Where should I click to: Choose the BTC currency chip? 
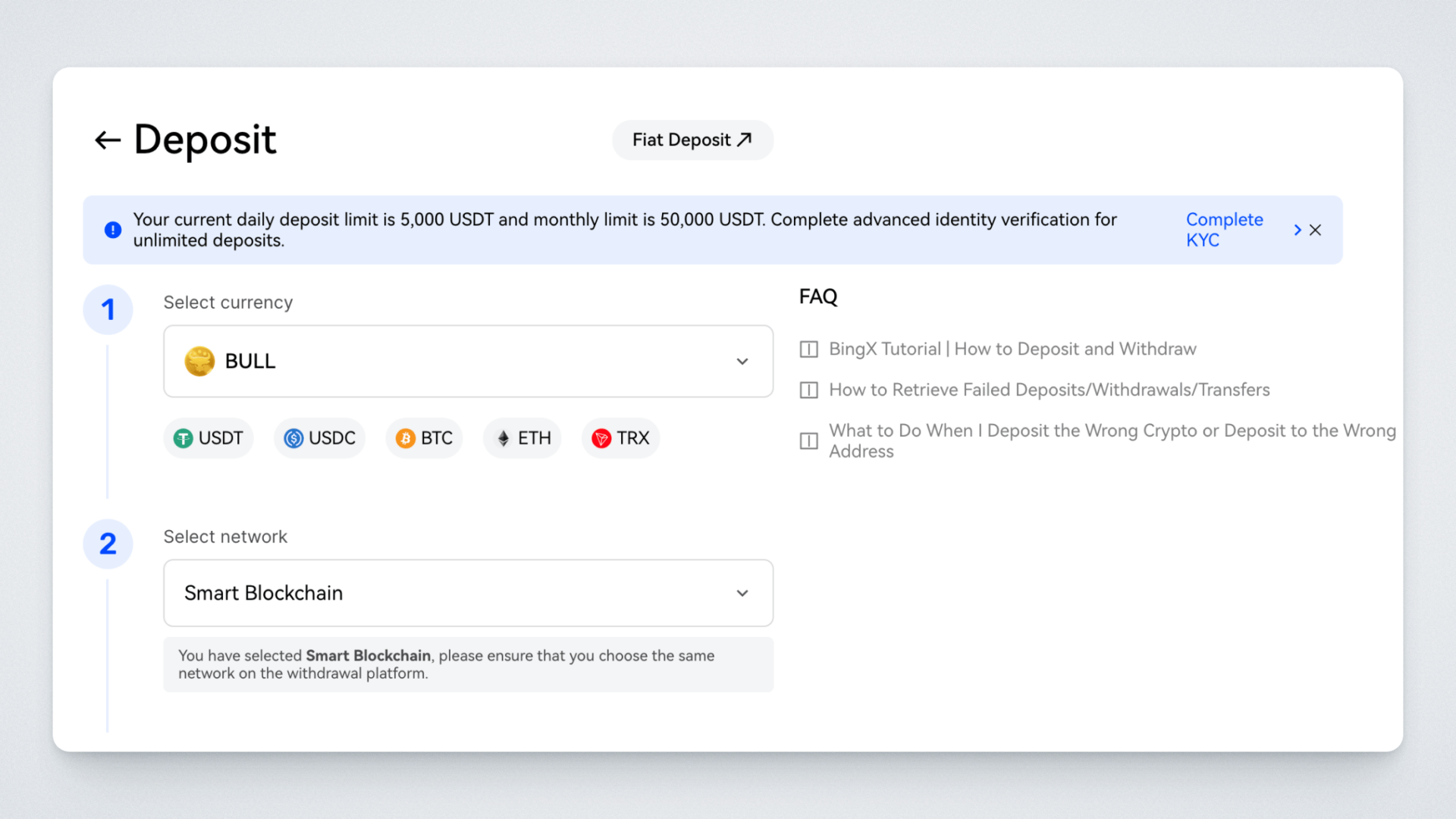tap(425, 438)
